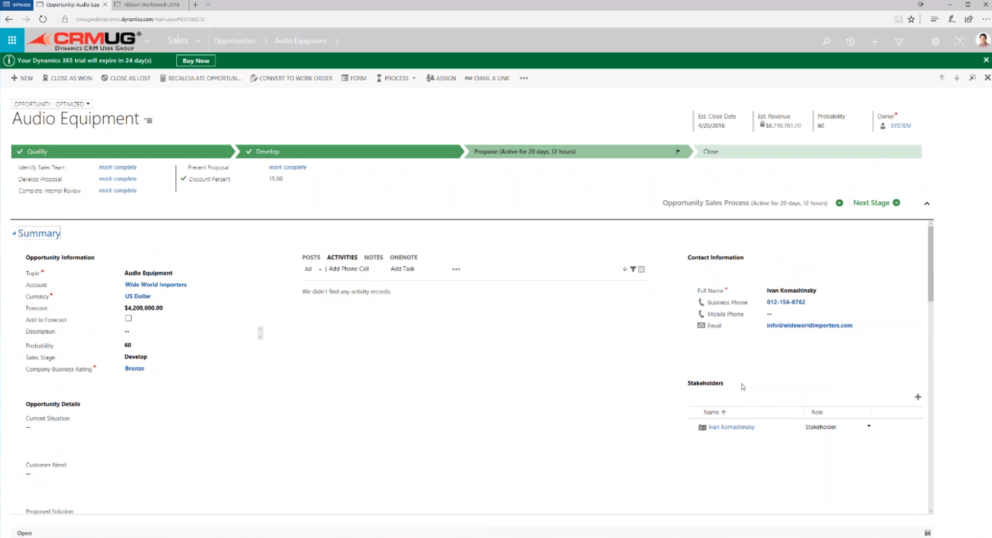Click Close as Lost command
Image resolution: width=992 pixels, height=538 pixels.
(x=126, y=78)
